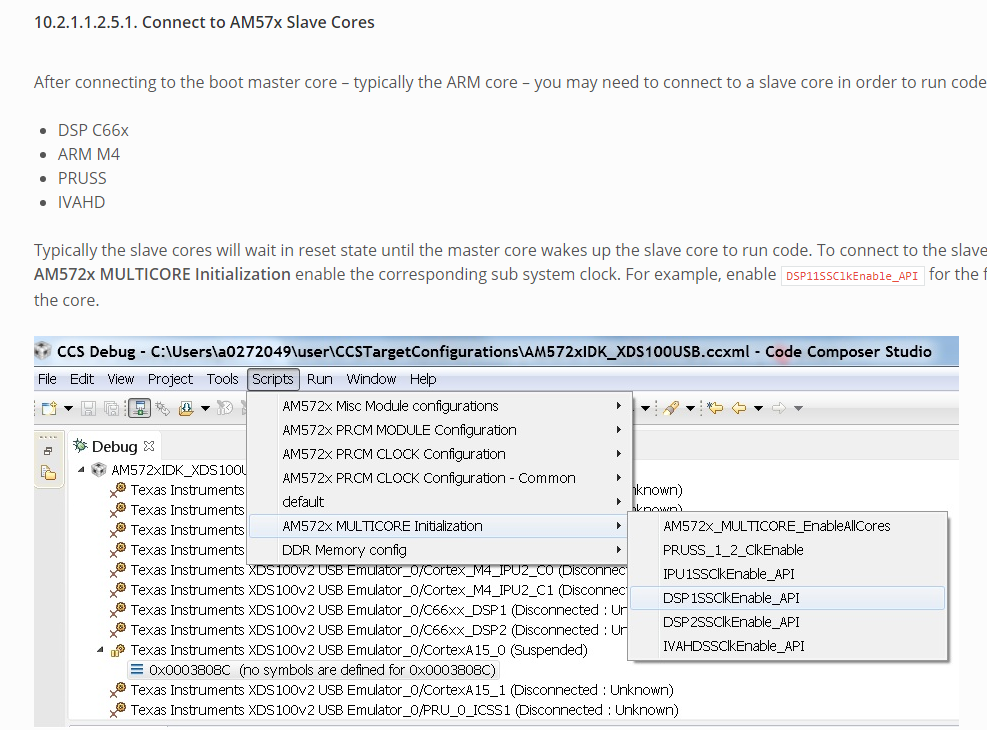Run DSP2SSClkEnable_API script
This screenshot has width=987, height=730.
point(787,622)
